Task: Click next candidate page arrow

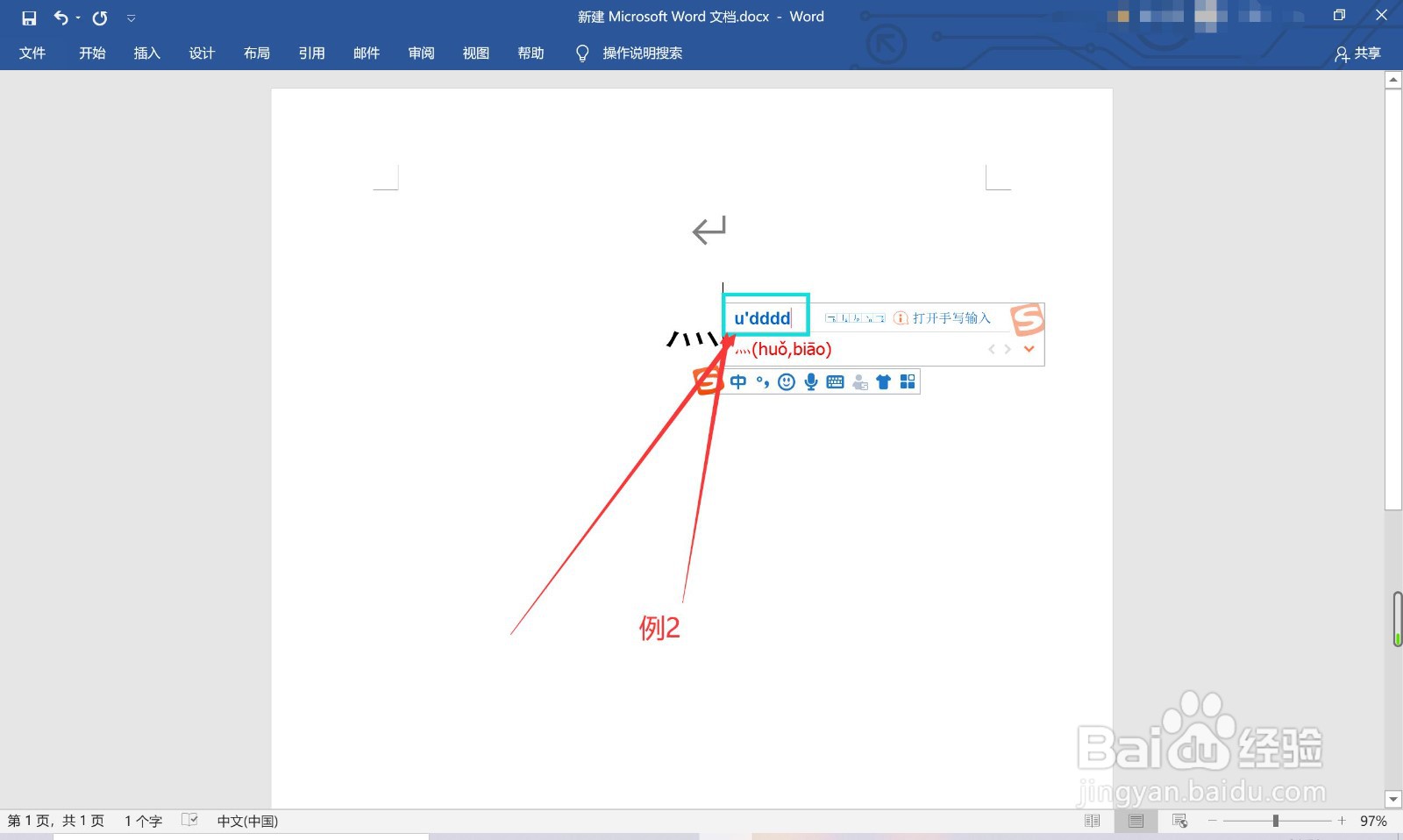Action: (x=1008, y=349)
